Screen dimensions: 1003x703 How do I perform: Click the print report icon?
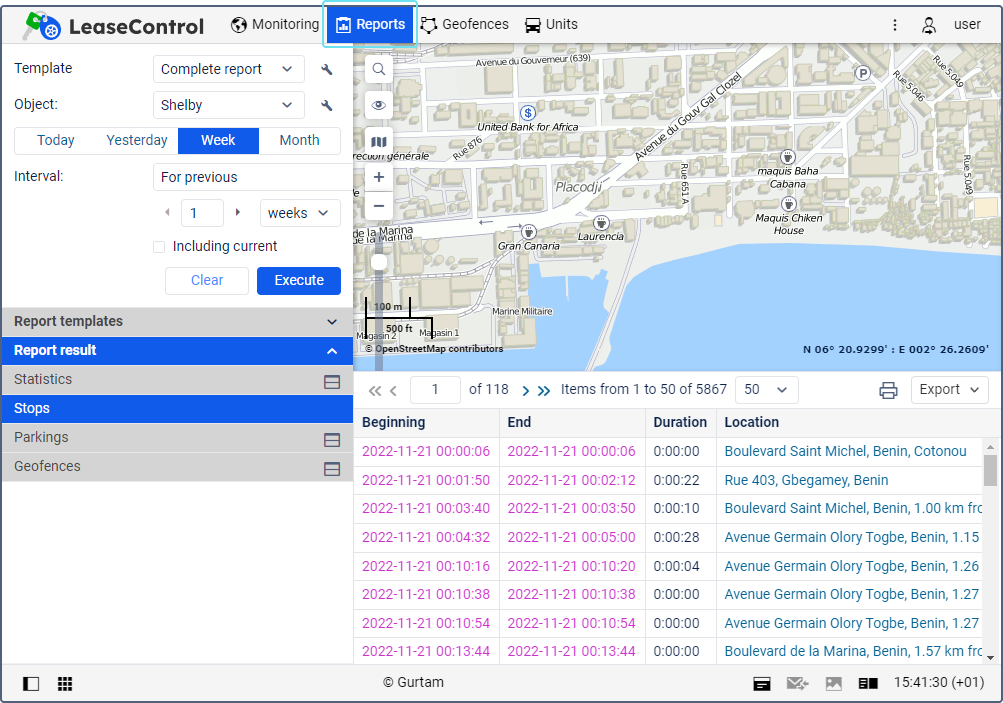point(888,390)
